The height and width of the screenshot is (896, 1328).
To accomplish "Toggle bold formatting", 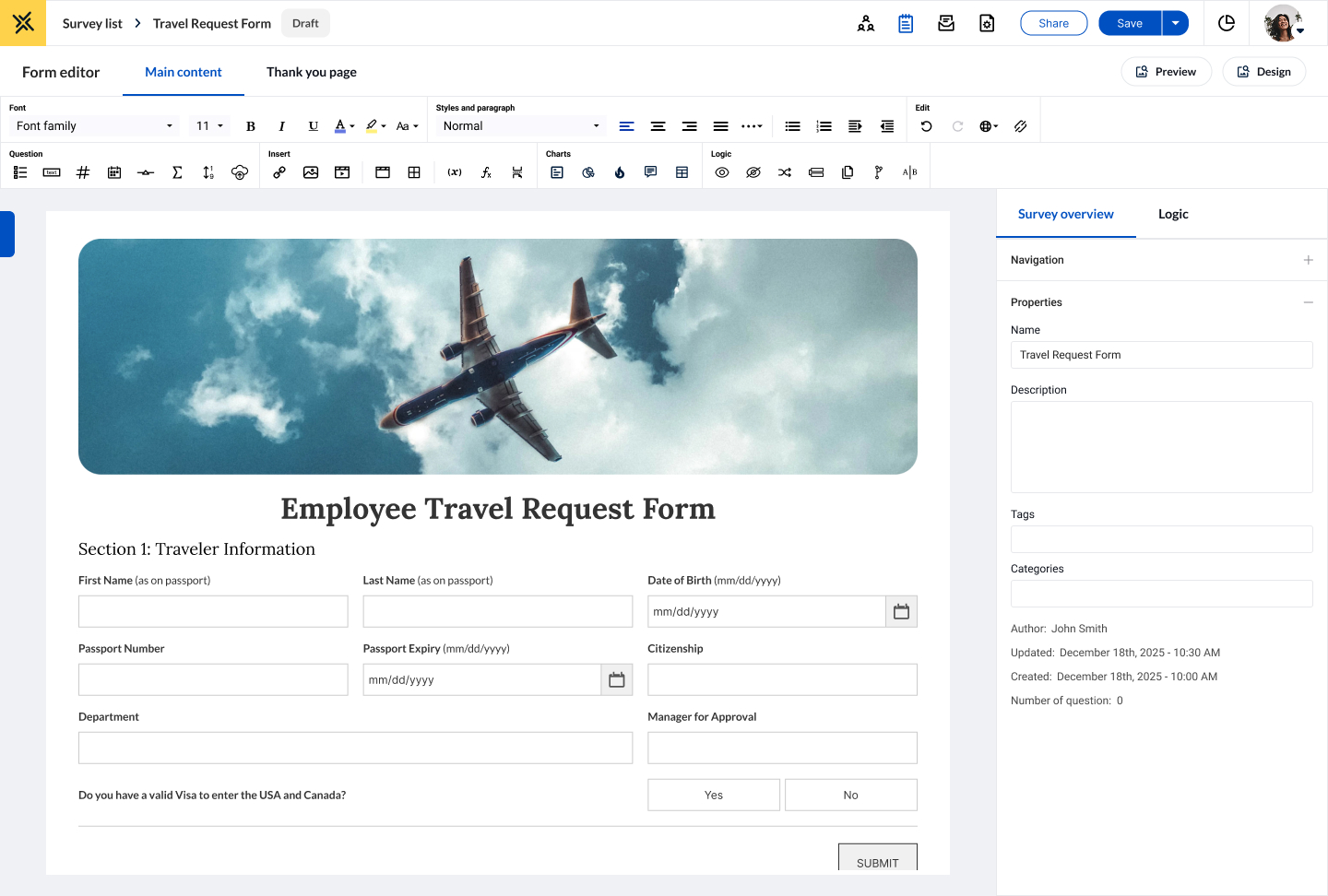I will (x=251, y=126).
